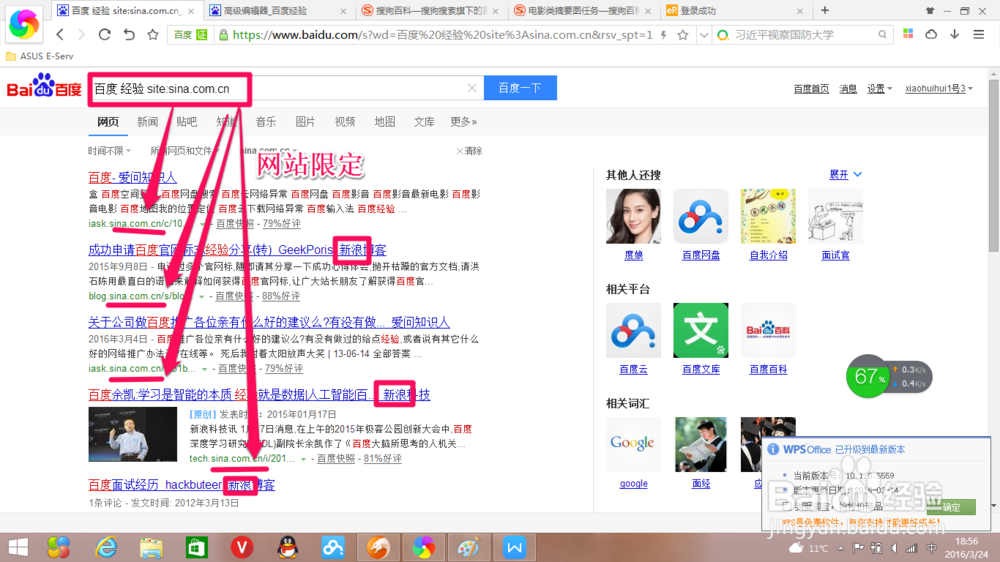Expand the 设置 dropdown
The height and width of the screenshot is (562, 1000).
click(879, 89)
